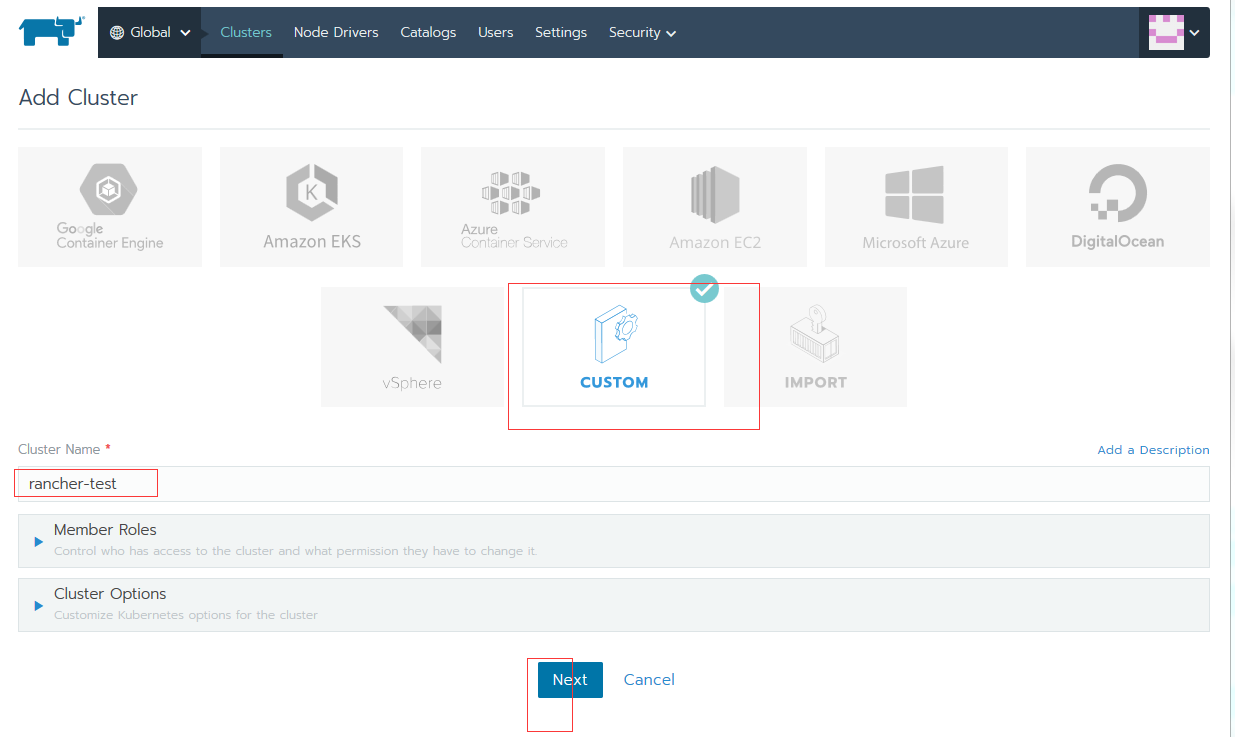Click the Cluster Name input field
This screenshot has width=1235, height=737.
click(x=614, y=484)
